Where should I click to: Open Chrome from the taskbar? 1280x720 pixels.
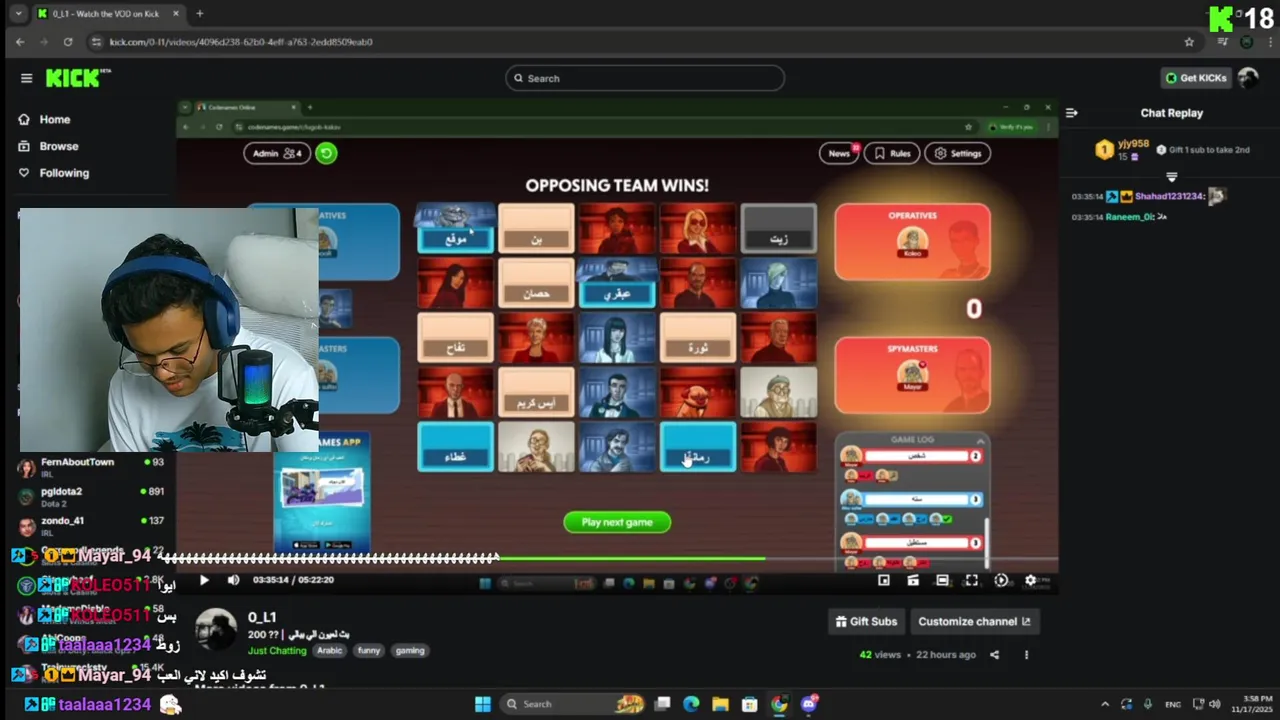tap(779, 704)
